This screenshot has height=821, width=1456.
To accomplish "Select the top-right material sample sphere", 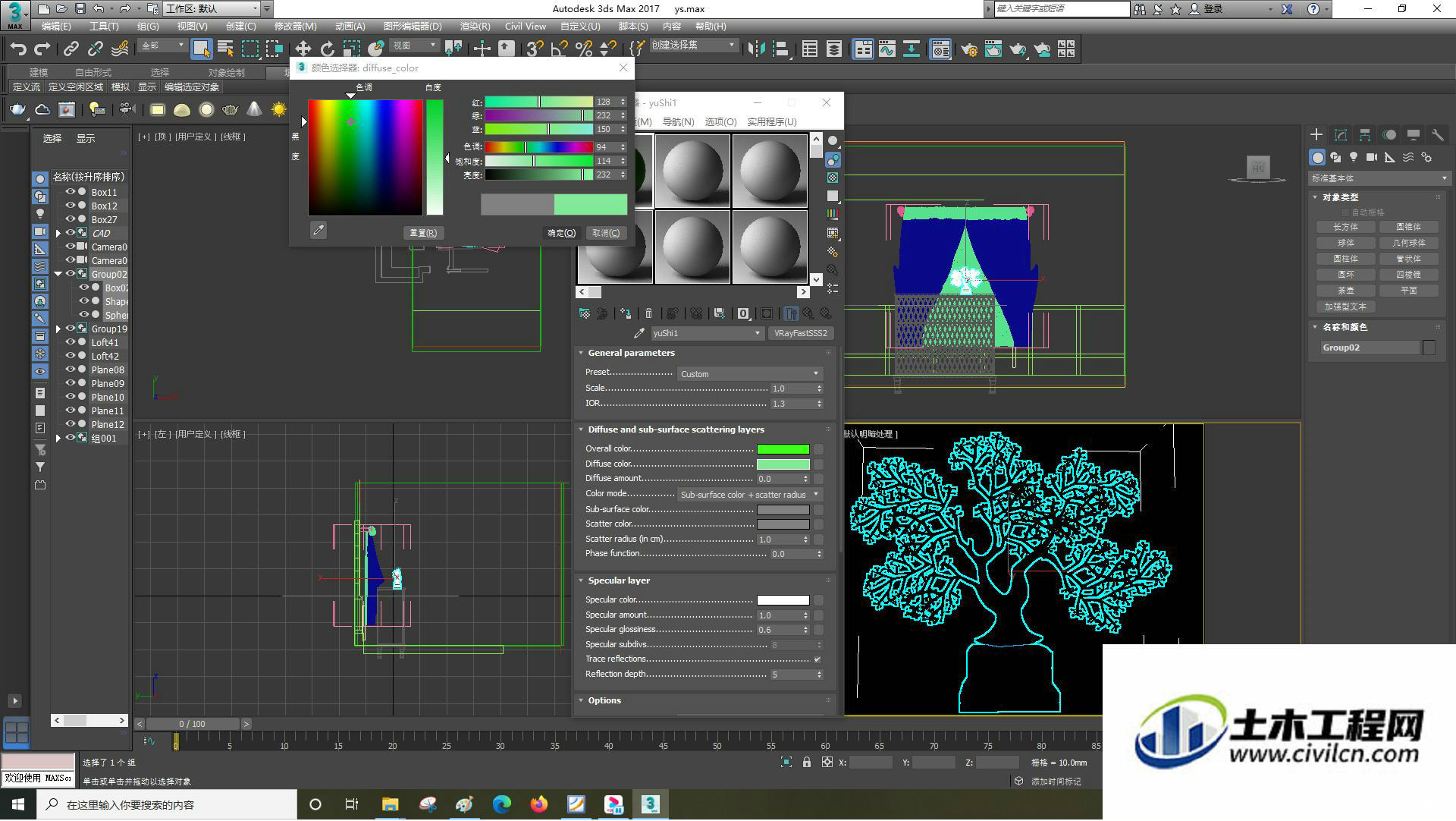I will pos(770,171).
